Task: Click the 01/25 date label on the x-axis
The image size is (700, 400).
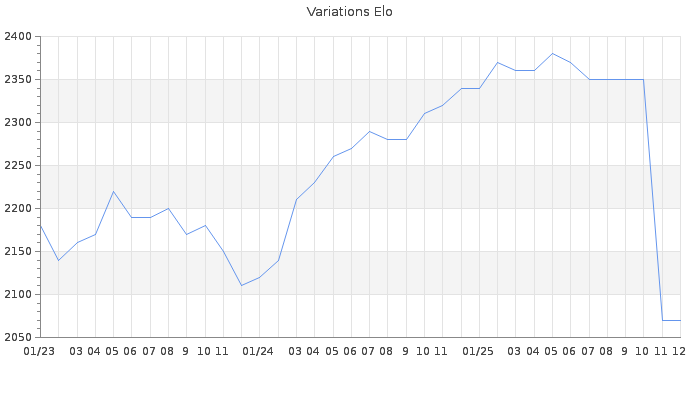Action: coord(478,352)
